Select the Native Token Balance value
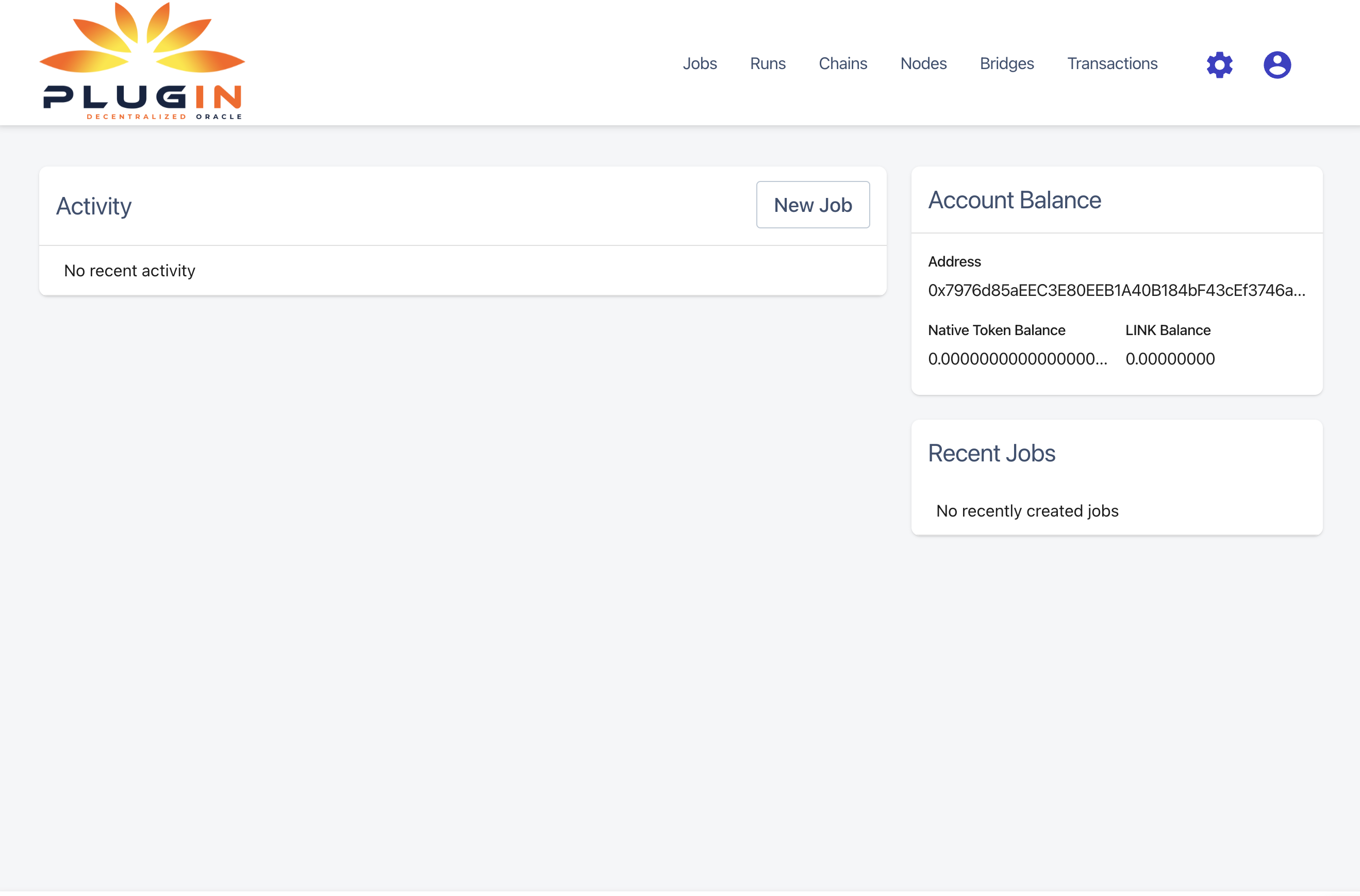This screenshot has height=896, width=1360. (1018, 358)
